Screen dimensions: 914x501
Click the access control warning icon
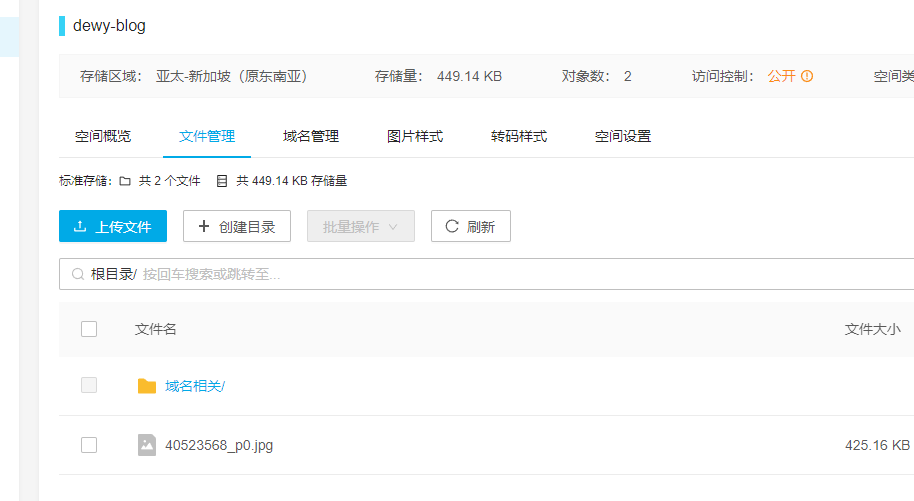click(x=807, y=76)
